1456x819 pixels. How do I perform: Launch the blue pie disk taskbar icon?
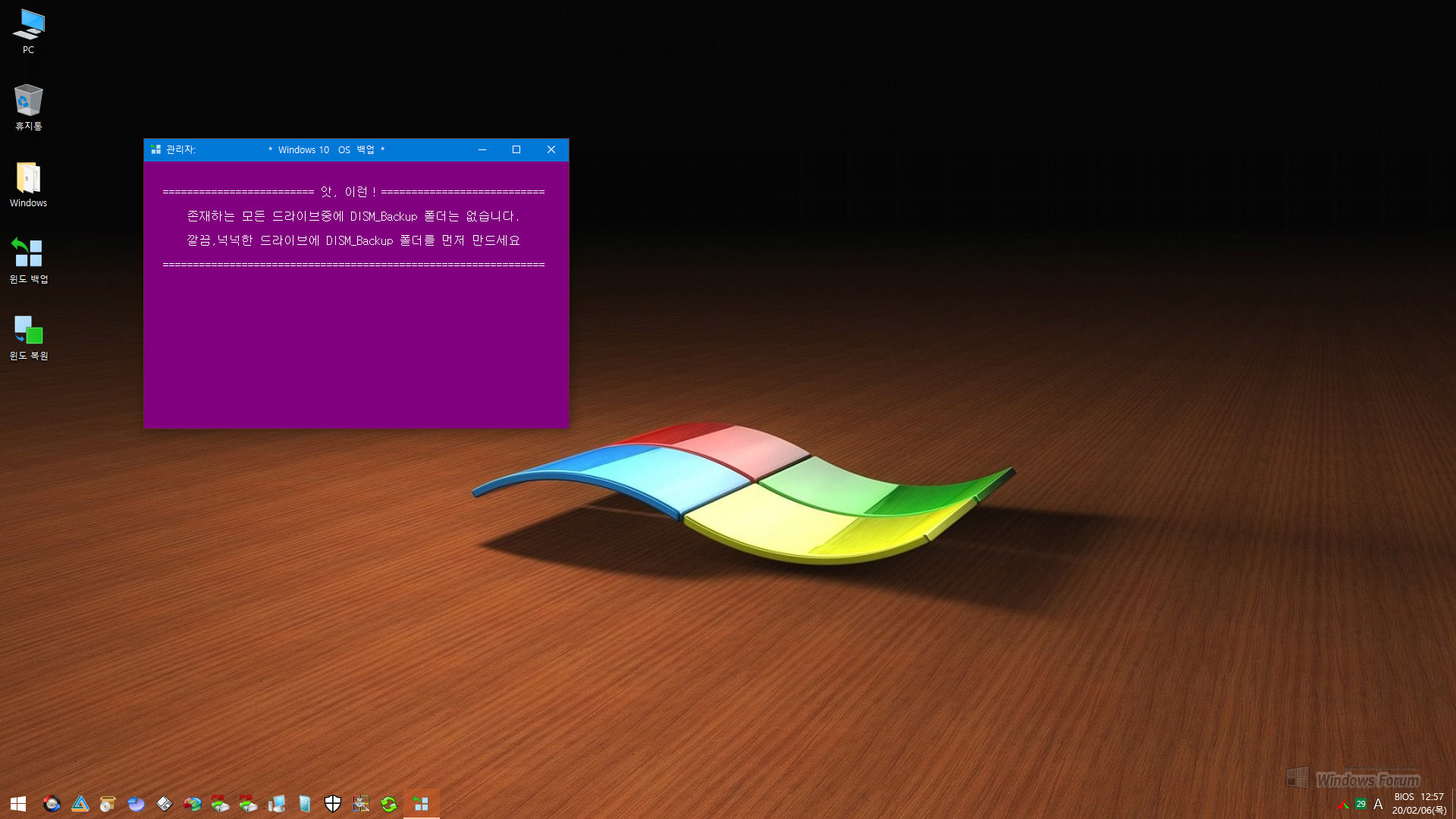136,804
